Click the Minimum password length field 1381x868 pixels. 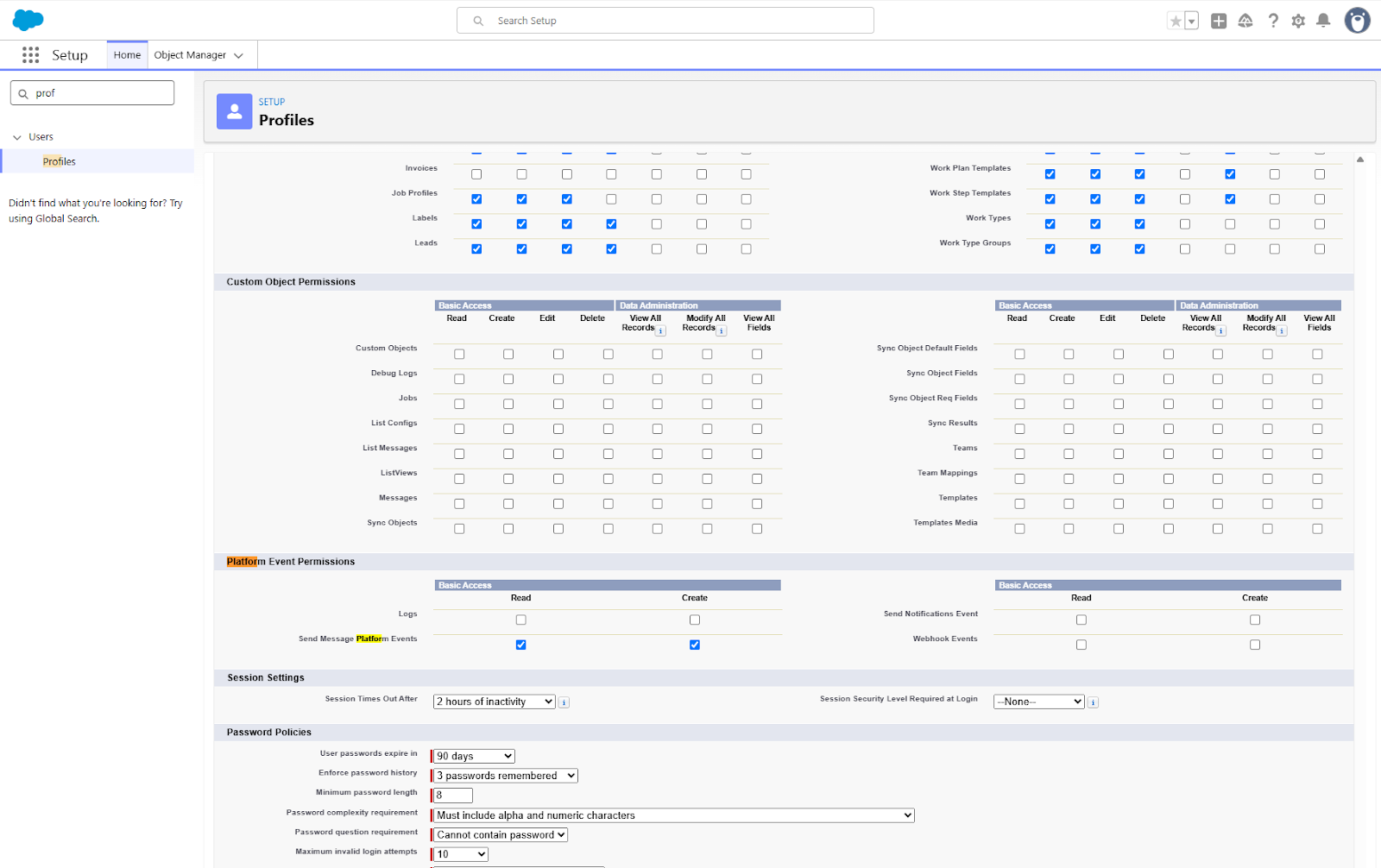tap(453, 795)
